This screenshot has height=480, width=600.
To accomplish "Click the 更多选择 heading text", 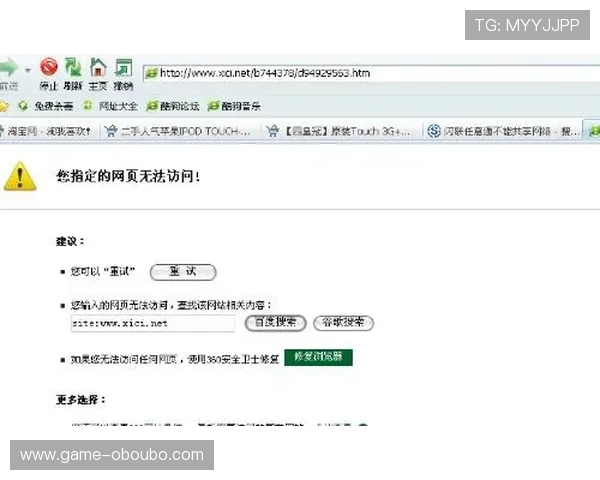I will 80,400.
